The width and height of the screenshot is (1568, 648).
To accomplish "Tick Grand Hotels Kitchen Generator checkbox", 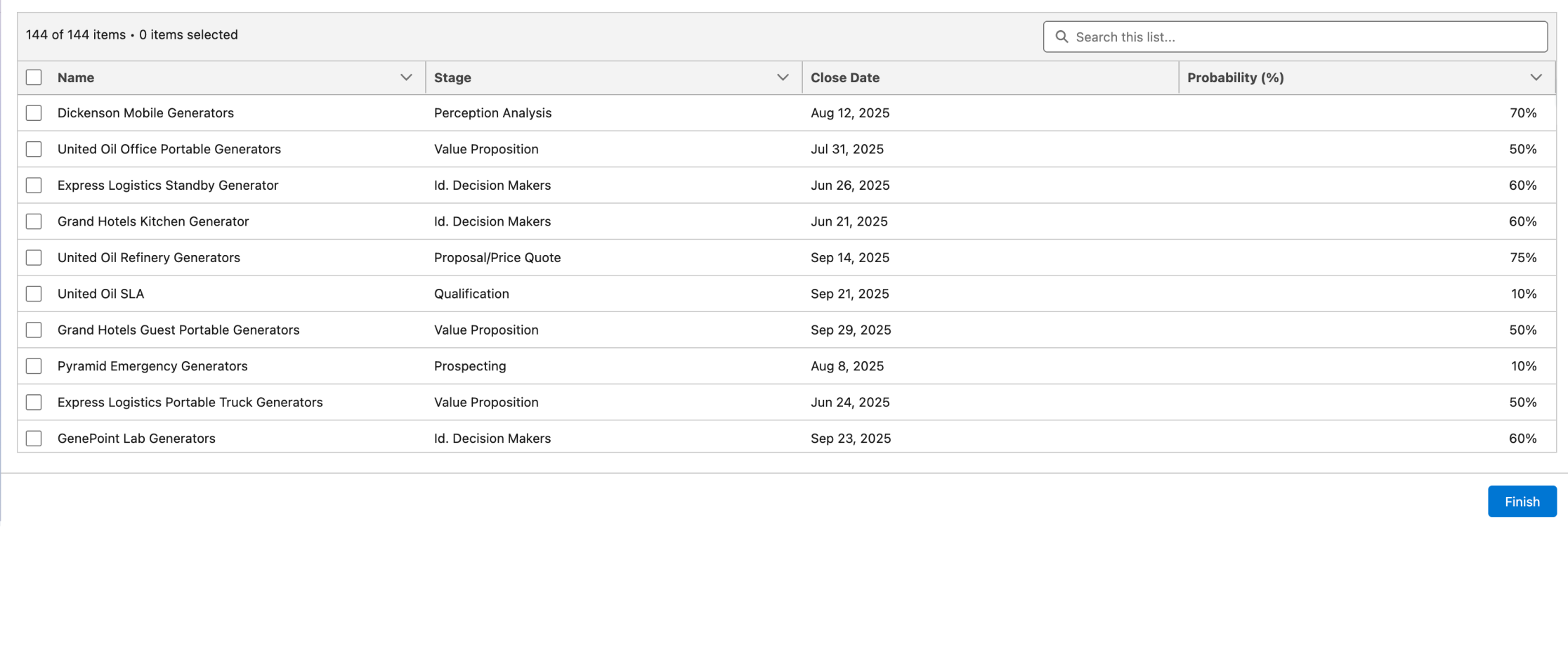I will [34, 221].
